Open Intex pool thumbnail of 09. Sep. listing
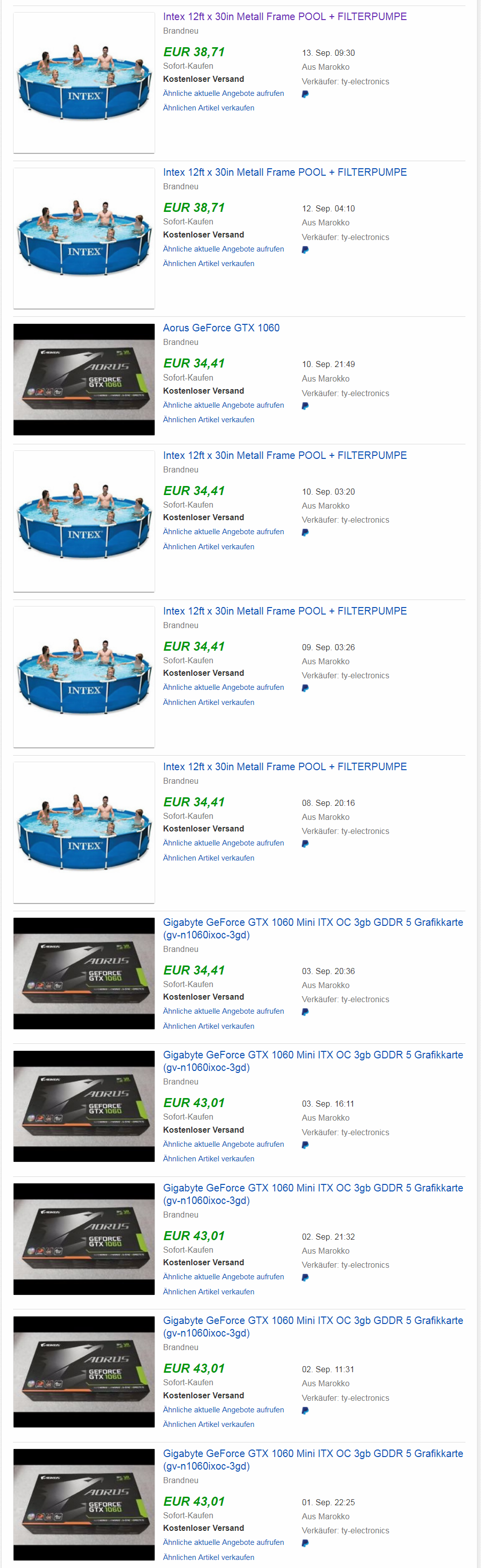Image resolution: width=481 pixels, height=1568 pixels. 84,676
